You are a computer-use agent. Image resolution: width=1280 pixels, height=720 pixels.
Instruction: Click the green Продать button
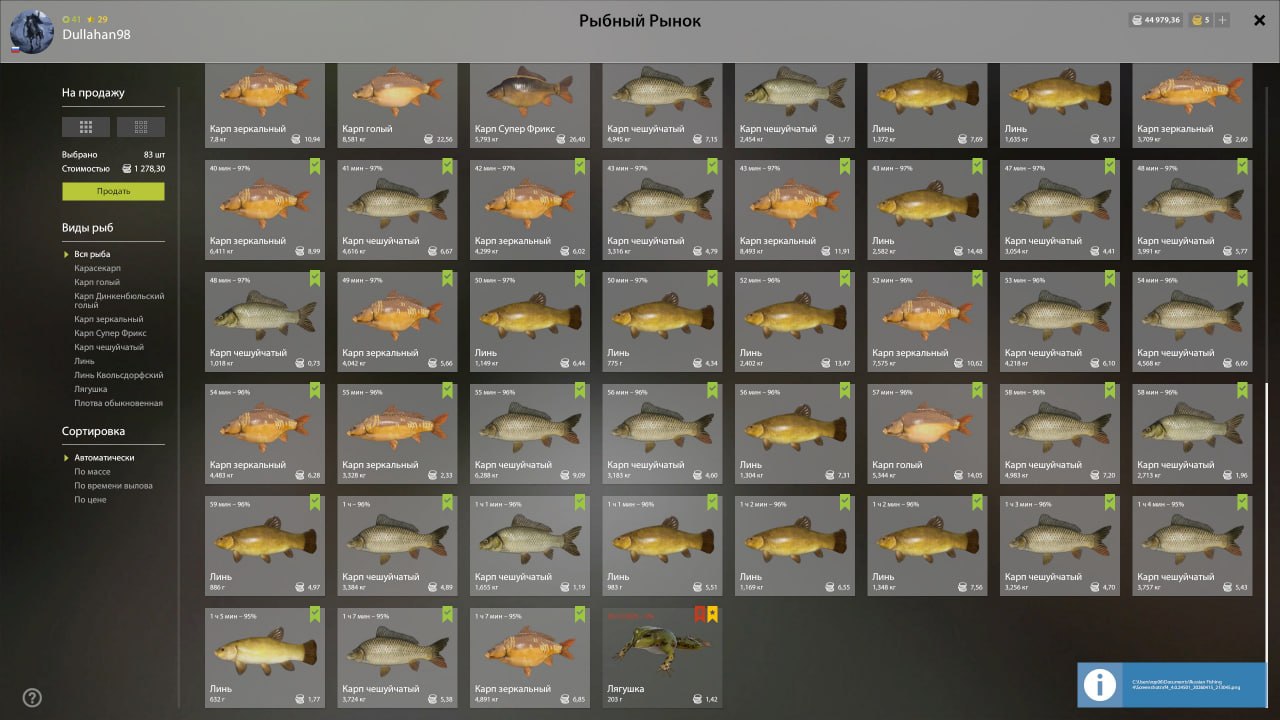pyautogui.click(x=113, y=191)
